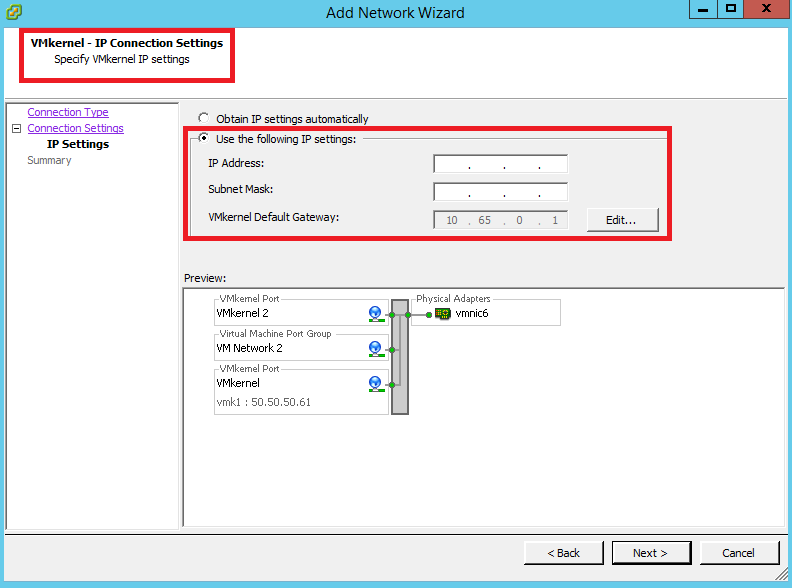Image resolution: width=792 pixels, height=588 pixels.
Task: Go to the Connection Type step
Action: coord(68,112)
